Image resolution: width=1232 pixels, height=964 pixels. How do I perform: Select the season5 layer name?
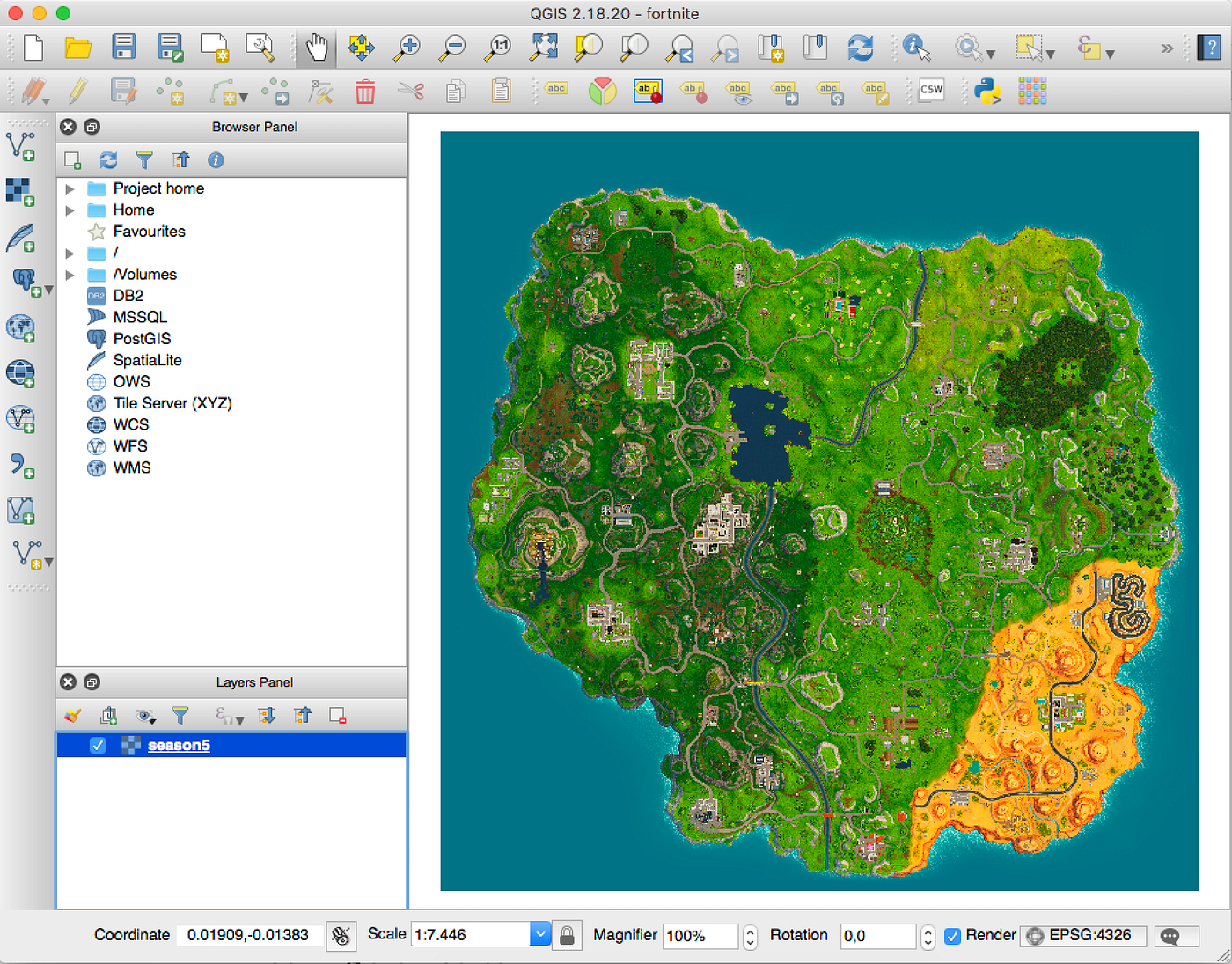[179, 746]
